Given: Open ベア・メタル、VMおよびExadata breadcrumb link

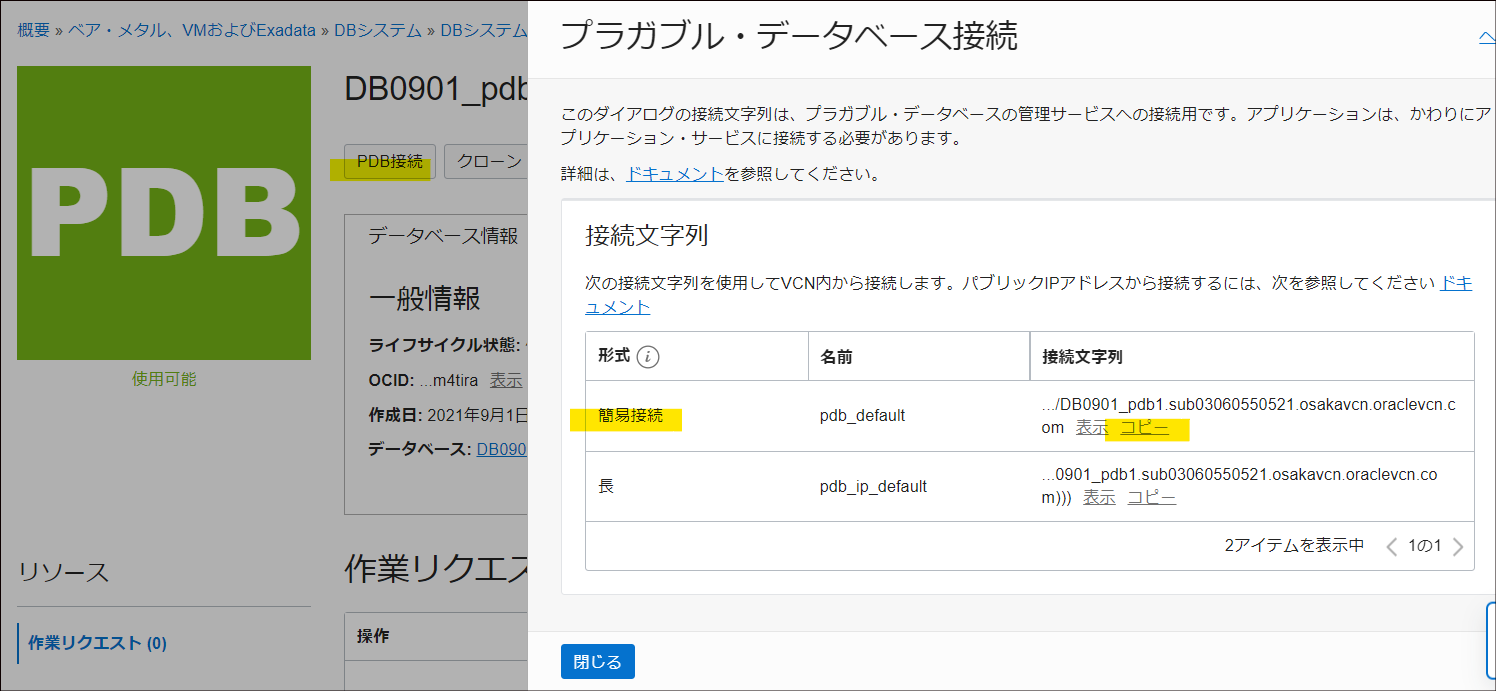Looking at the screenshot, I should tap(191, 30).
